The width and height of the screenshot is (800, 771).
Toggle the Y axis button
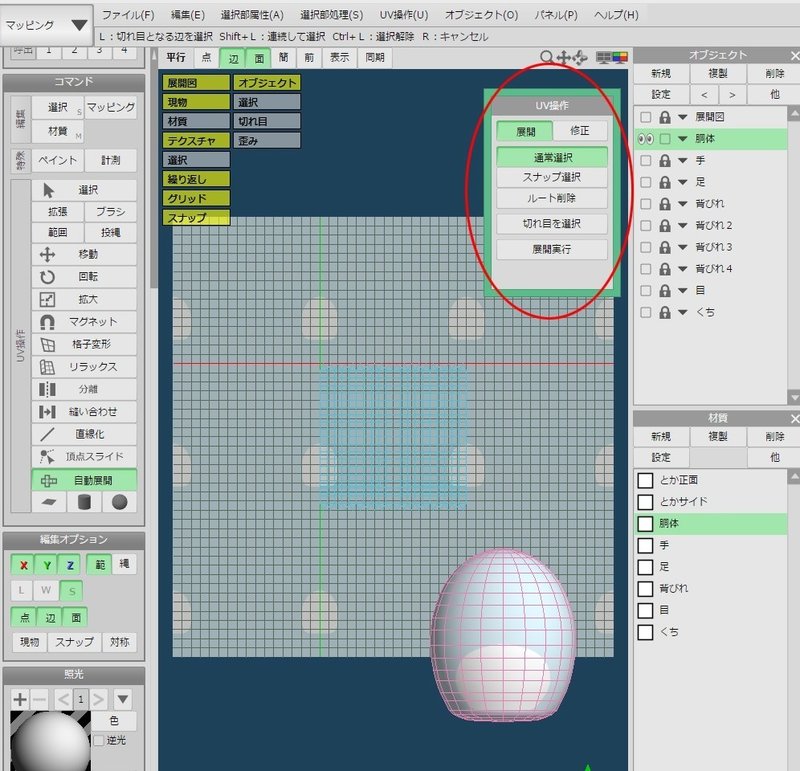(x=47, y=564)
